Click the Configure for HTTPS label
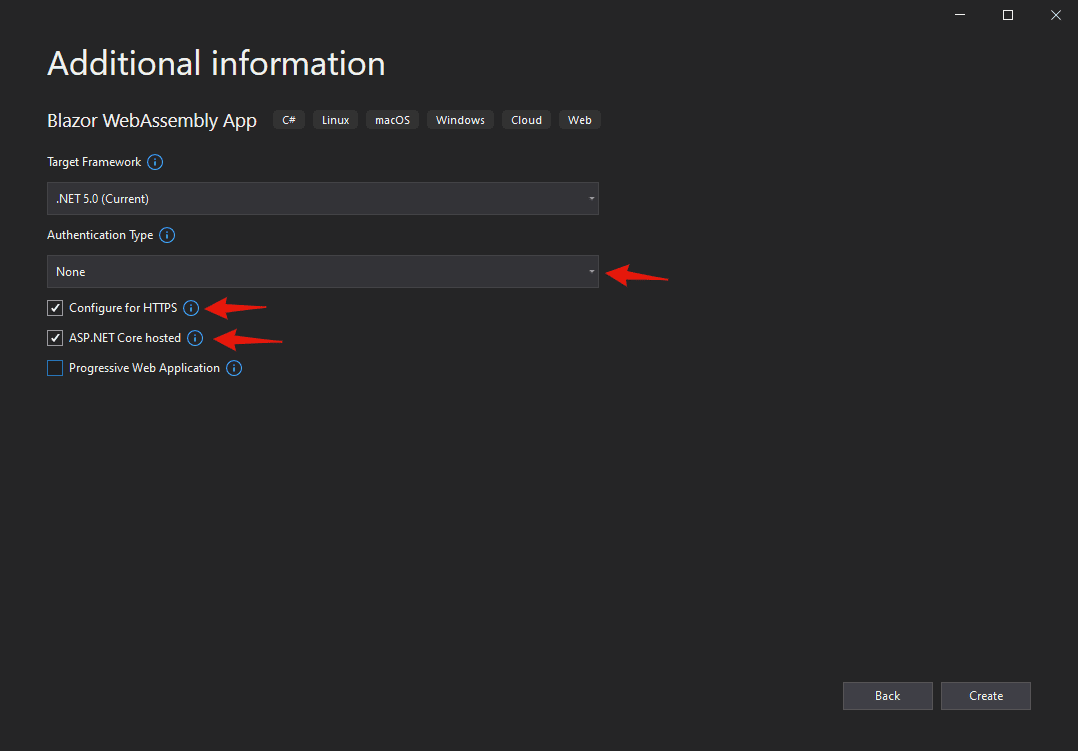 coord(123,308)
